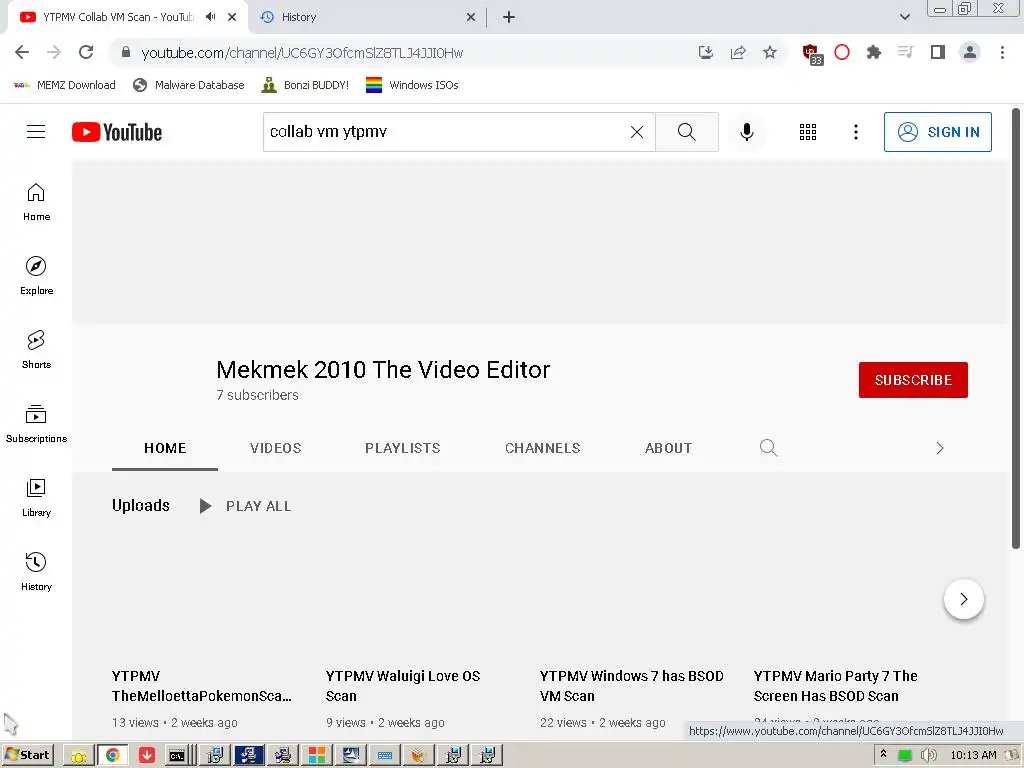The height and width of the screenshot is (768, 1024).
Task: Open video YTPMV Waluigi Love OS Scan
Action: [402, 686]
